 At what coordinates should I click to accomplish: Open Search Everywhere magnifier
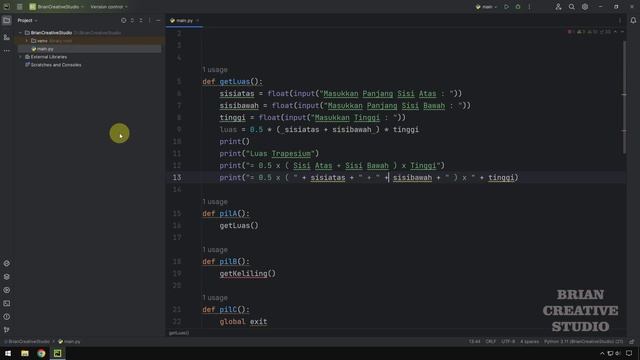point(571,7)
